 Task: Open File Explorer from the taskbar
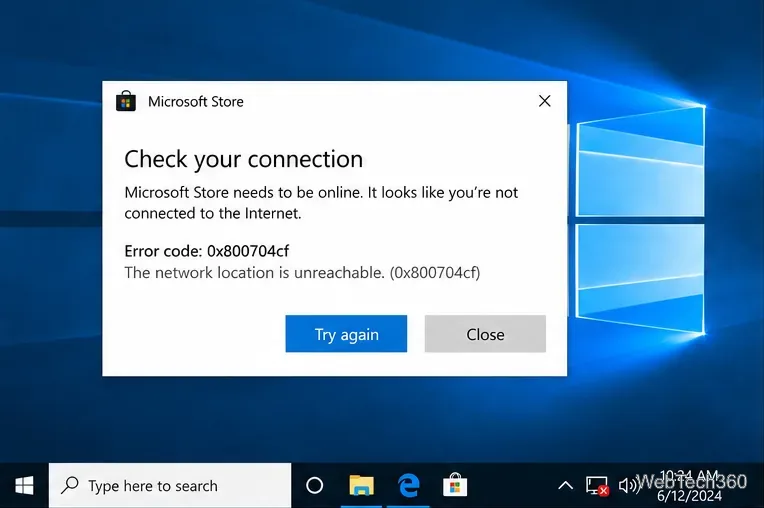362,486
